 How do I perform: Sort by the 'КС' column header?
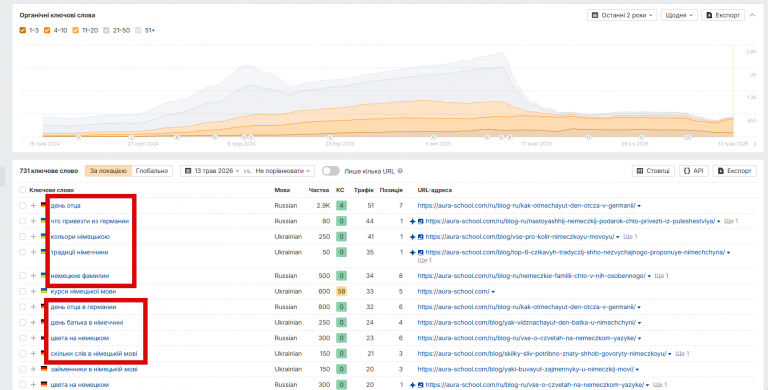click(x=340, y=190)
